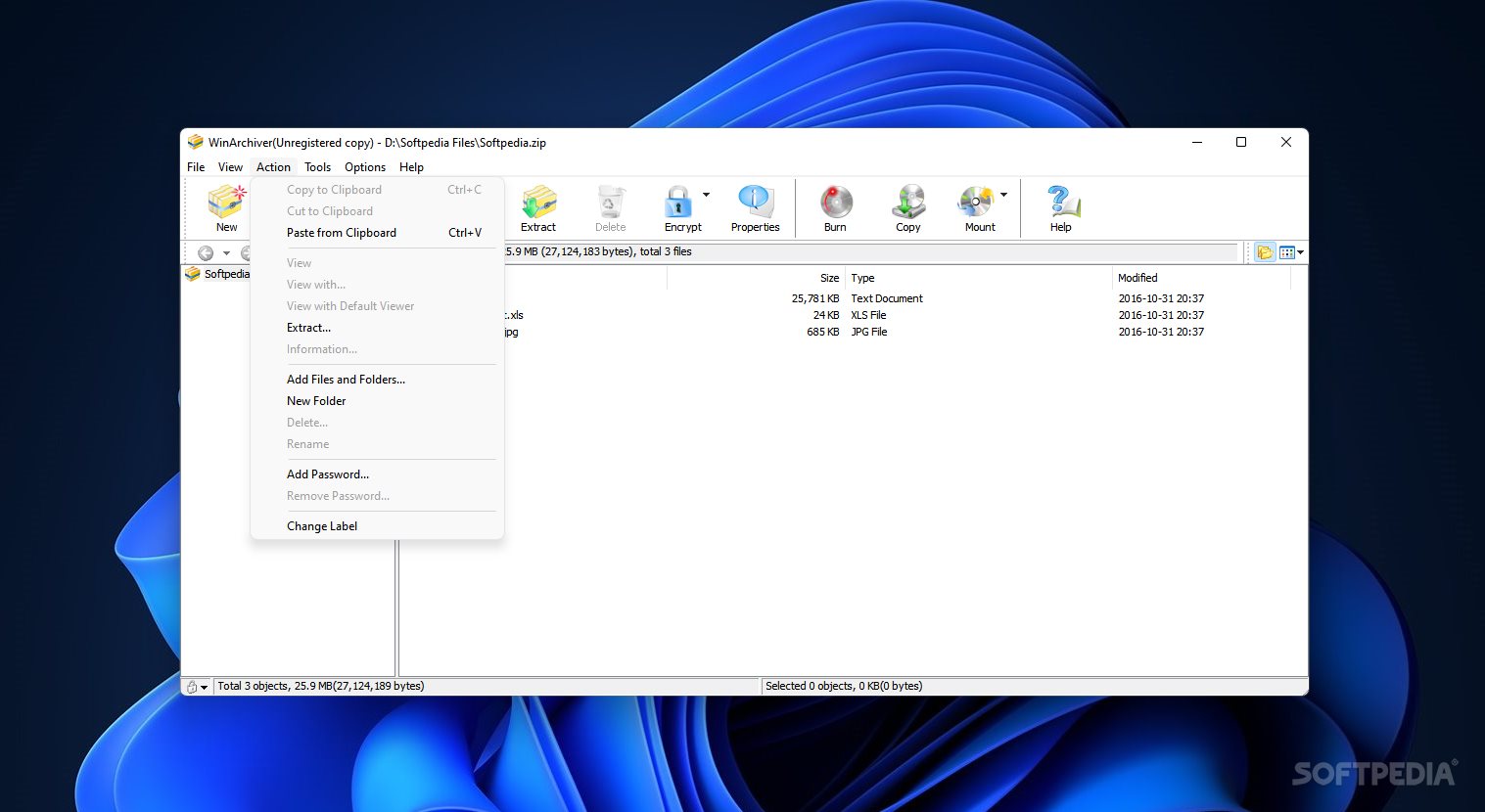Viewport: 1485px width, 812px height.
Task: Click the WinArchiver title bar app icon
Action: [x=196, y=142]
